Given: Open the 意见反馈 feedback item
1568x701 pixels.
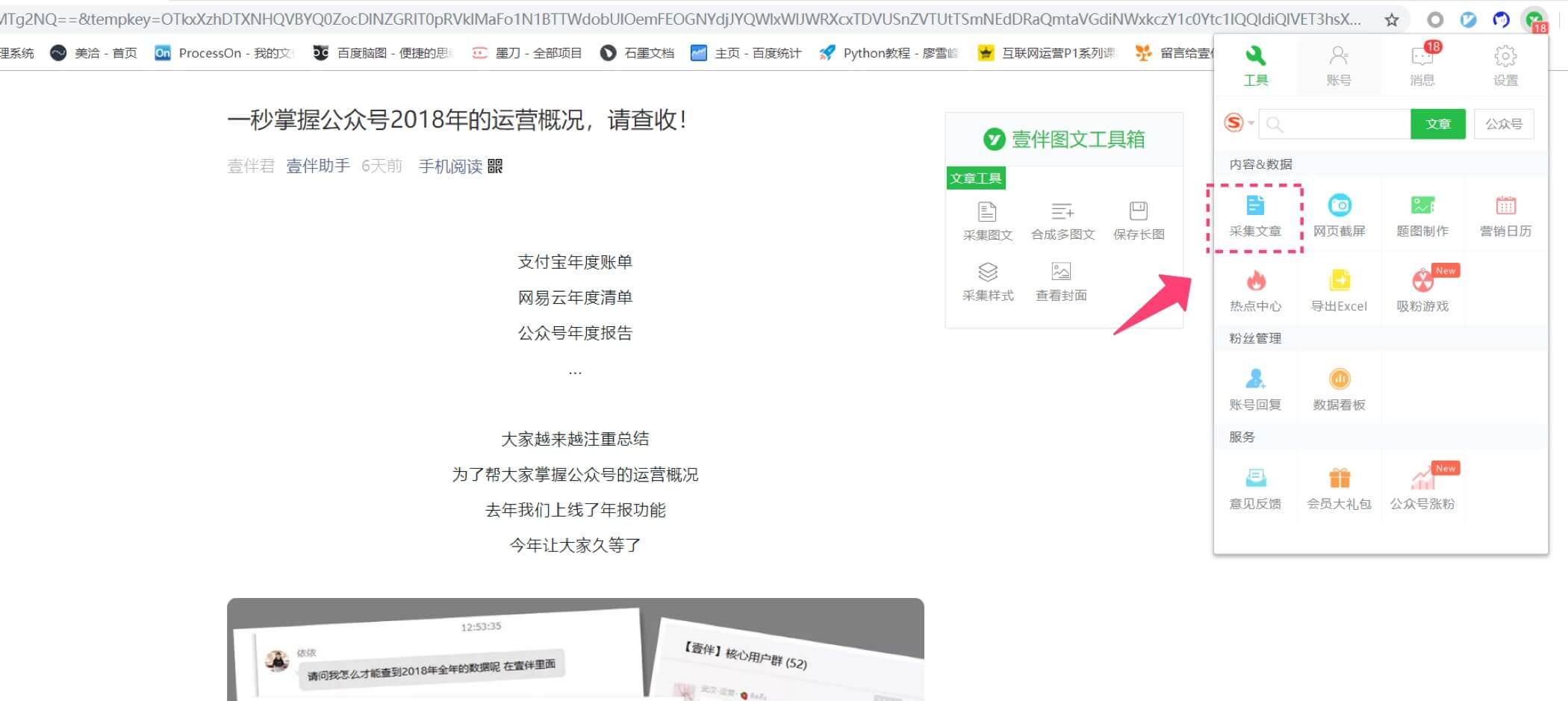Looking at the screenshot, I should click(1255, 489).
